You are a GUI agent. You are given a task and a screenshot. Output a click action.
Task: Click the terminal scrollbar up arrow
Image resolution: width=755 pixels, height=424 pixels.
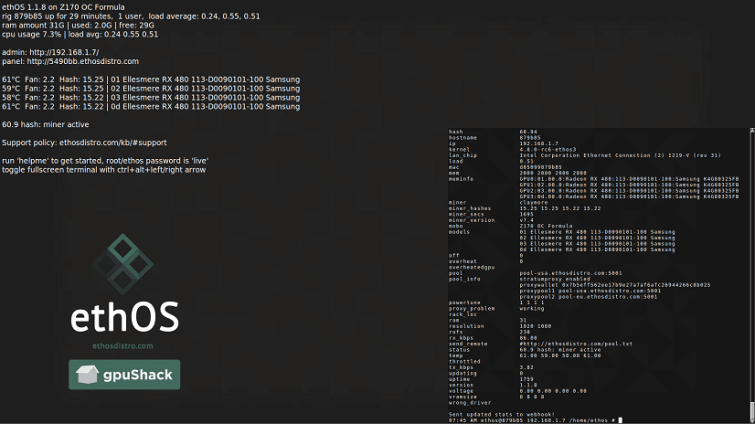point(752,131)
